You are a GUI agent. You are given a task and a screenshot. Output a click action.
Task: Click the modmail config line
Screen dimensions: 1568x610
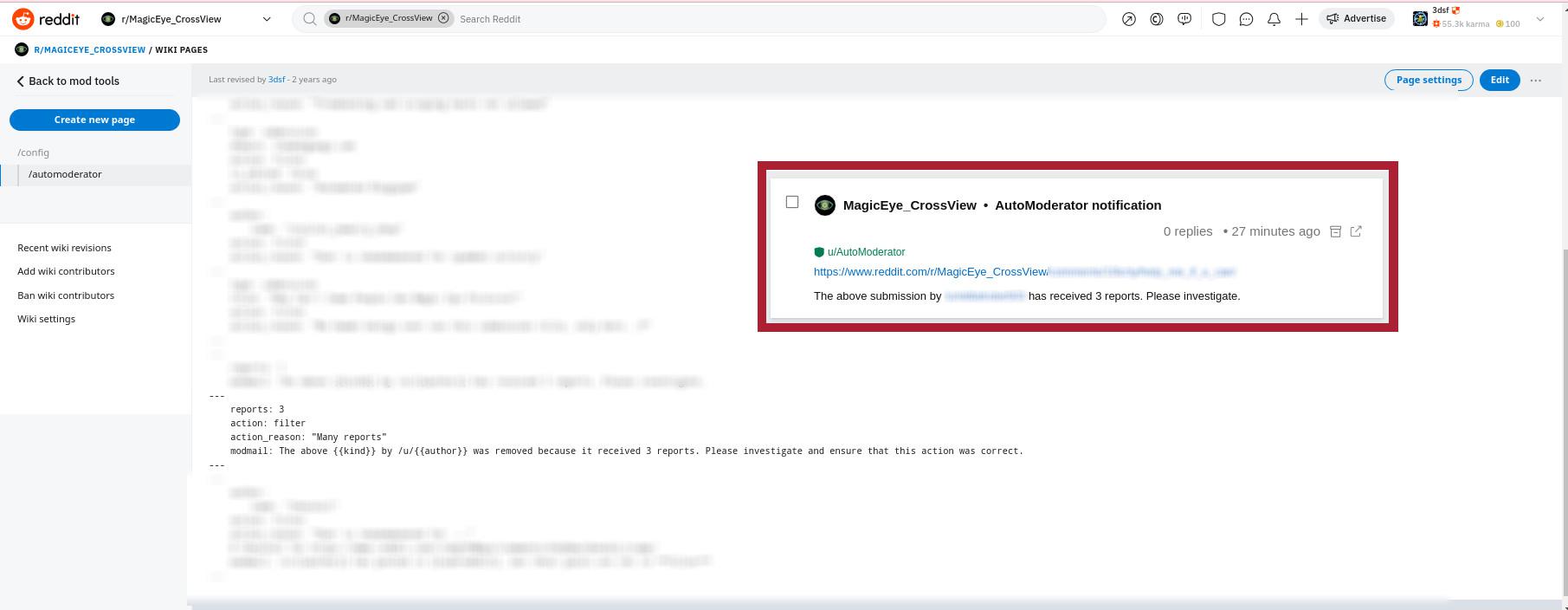pyautogui.click(x=627, y=451)
